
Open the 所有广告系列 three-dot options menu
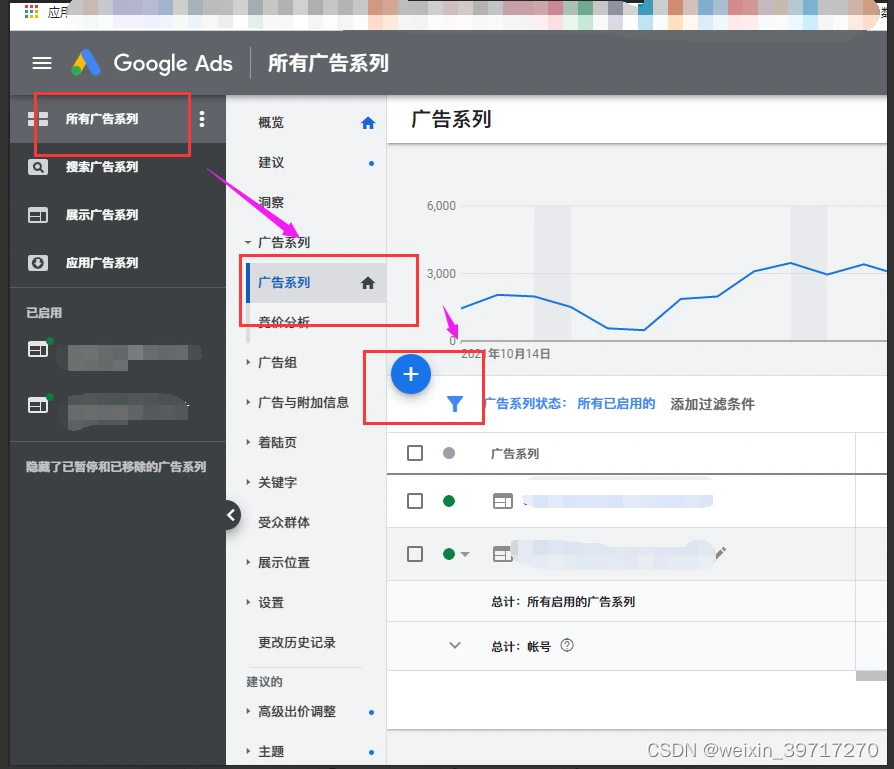[202, 119]
